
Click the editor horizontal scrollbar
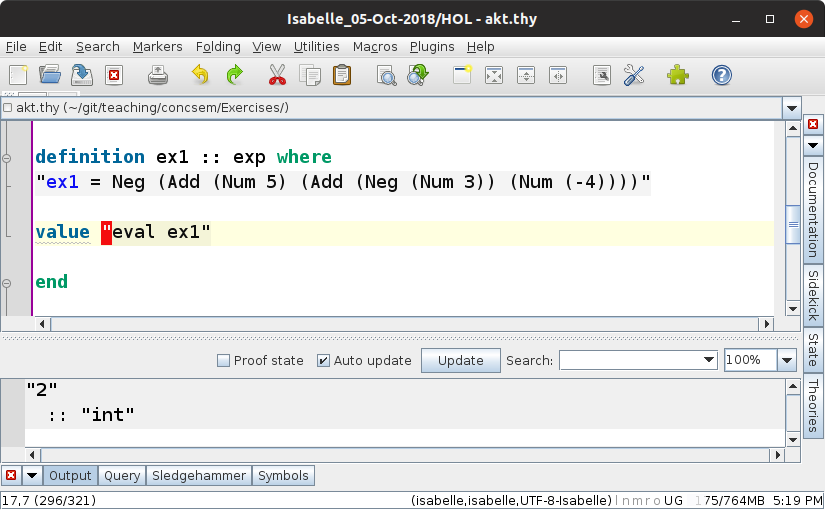pyautogui.click(x=400, y=324)
